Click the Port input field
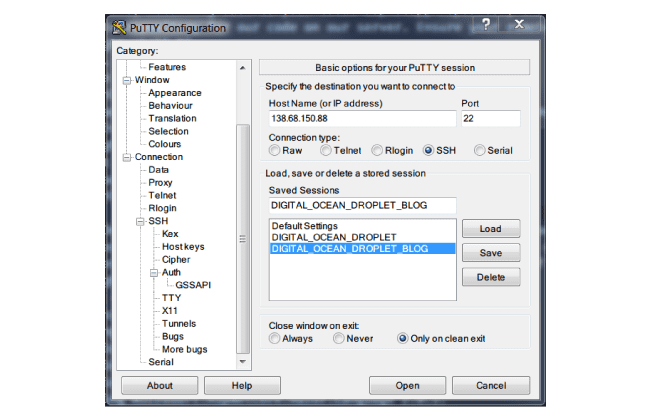Screen dimensions: 650x420 [x=491, y=119]
